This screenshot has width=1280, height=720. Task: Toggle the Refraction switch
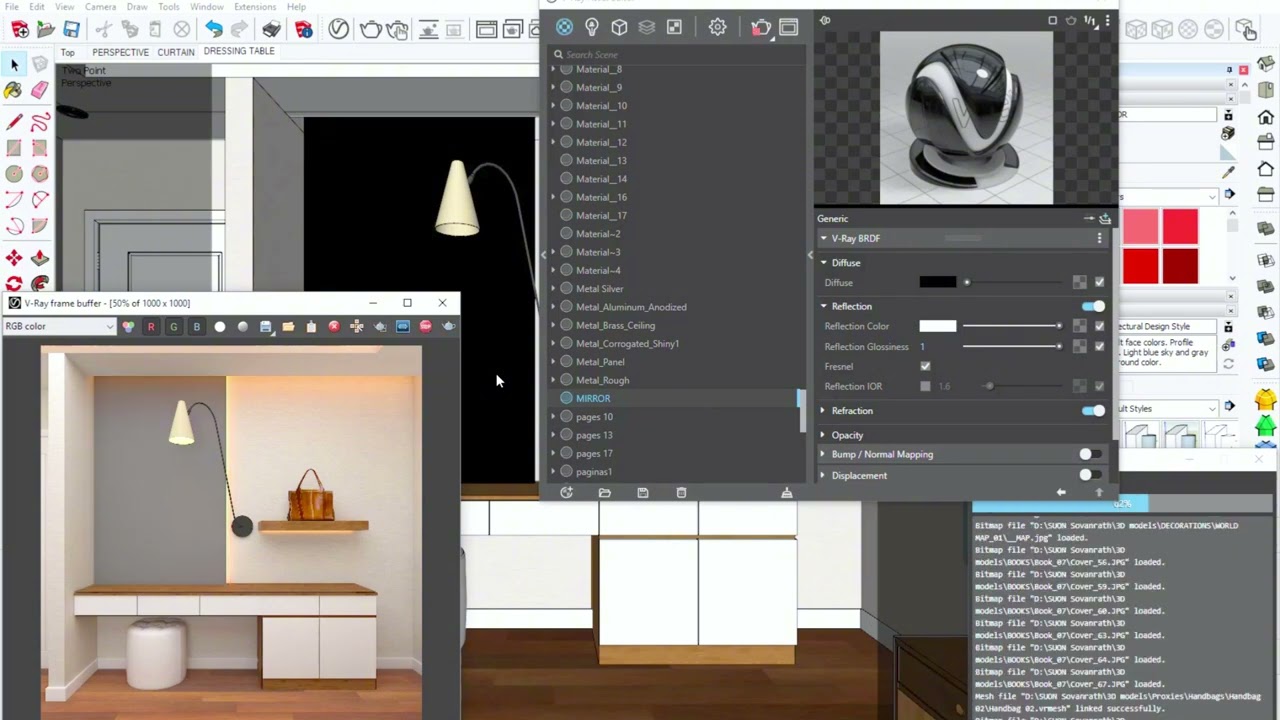pyautogui.click(x=1093, y=410)
